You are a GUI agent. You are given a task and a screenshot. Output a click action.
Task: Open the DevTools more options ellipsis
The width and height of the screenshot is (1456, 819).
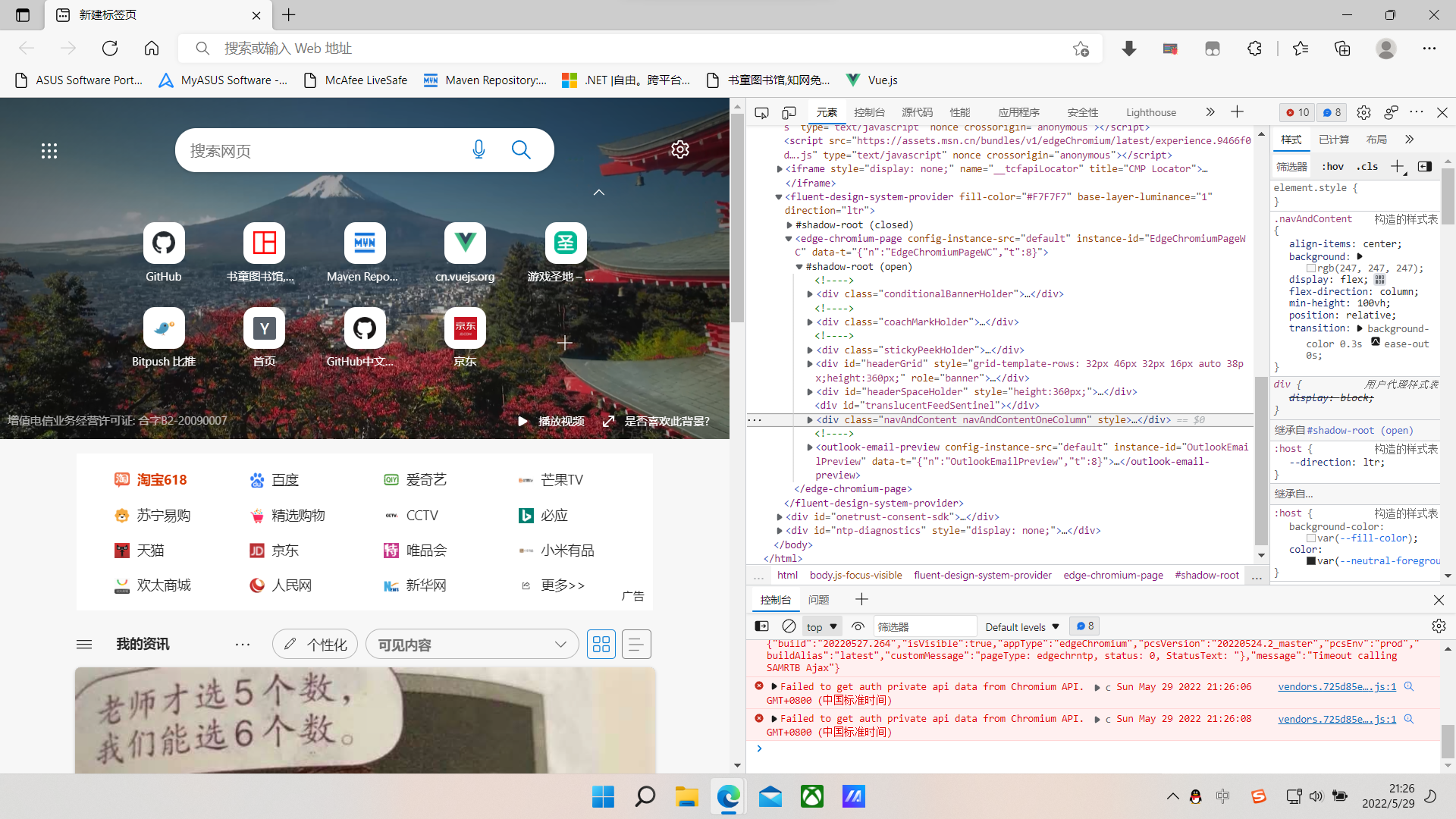[1417, 112]
